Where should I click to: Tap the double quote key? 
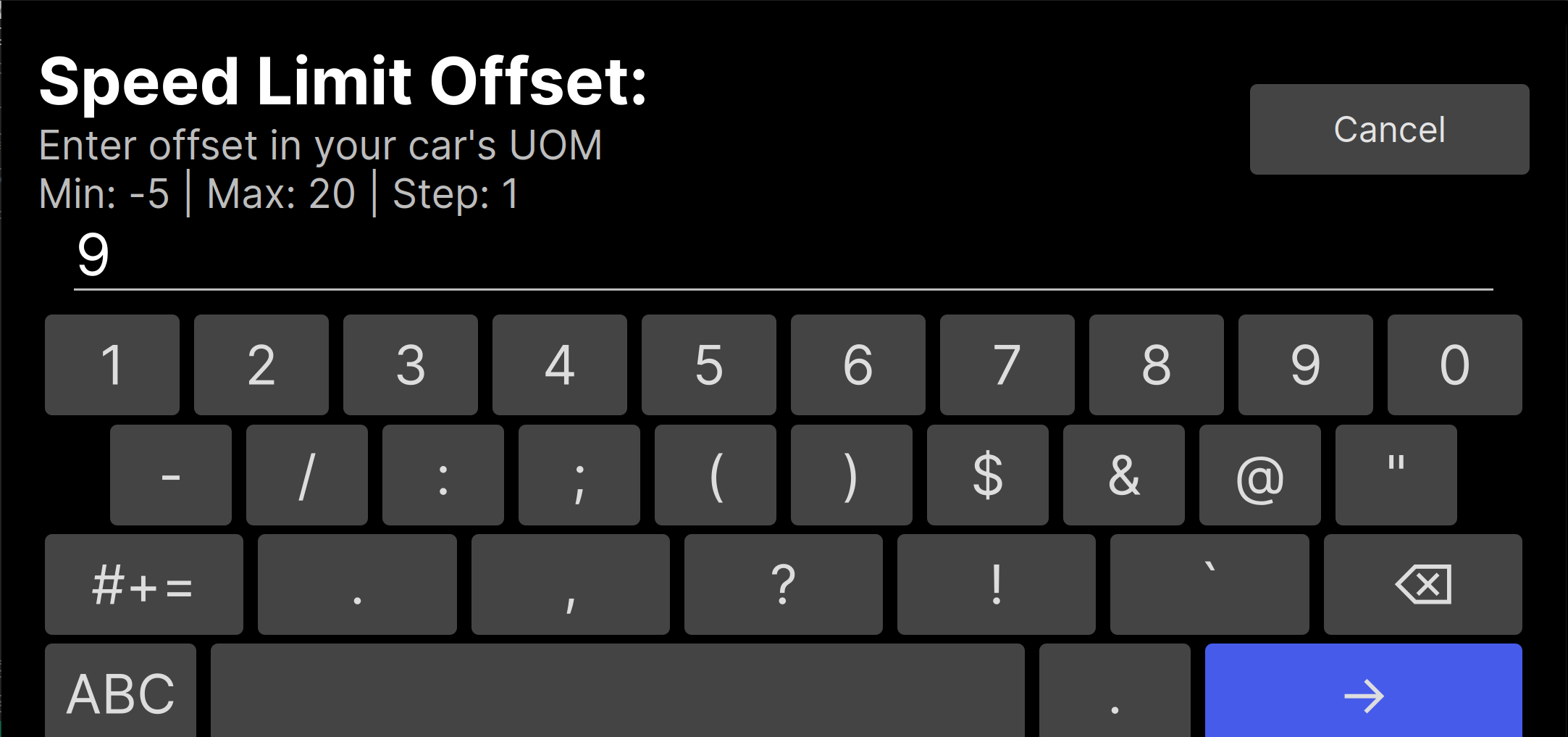[x=1396, y=475]
